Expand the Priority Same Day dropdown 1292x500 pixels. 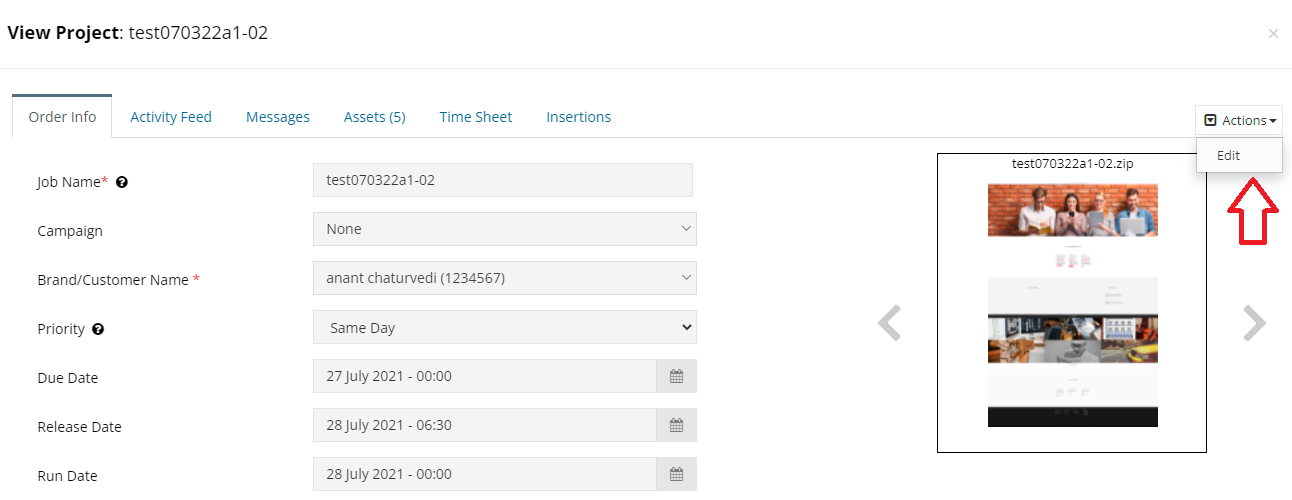pos(505,327)
